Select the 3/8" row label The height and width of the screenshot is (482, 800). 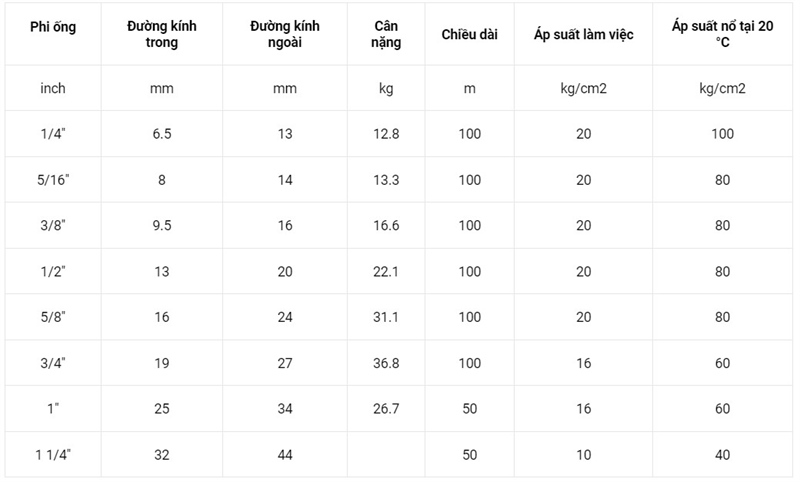click(53, 225)
